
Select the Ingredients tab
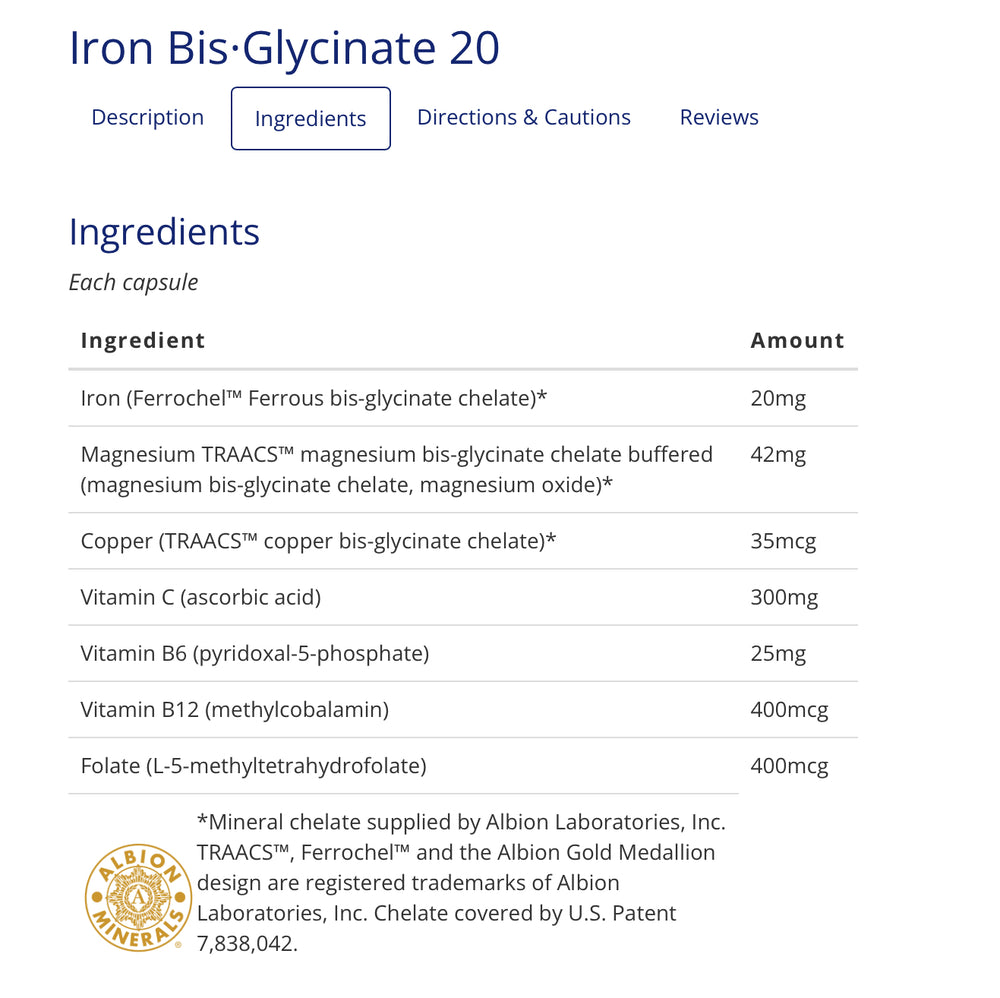tap(311, 119)
